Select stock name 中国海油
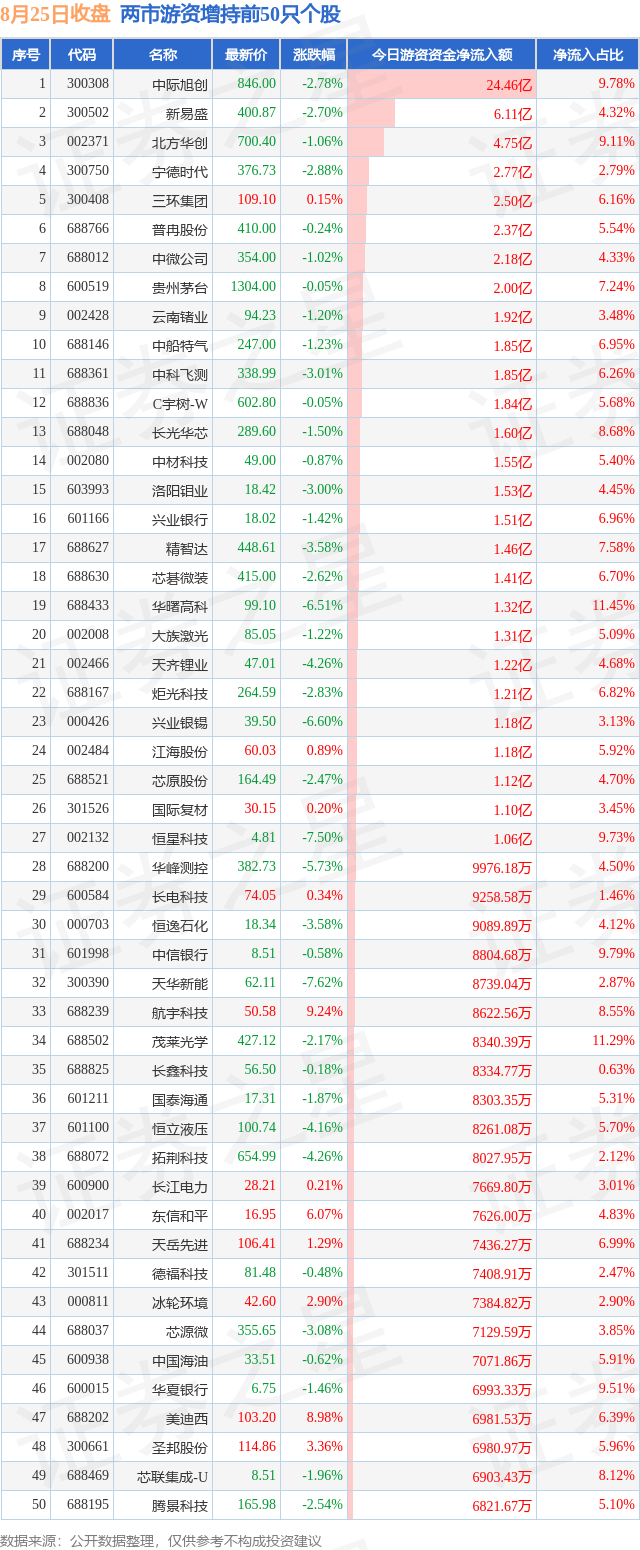This screenshot has height=1550, width=640. tap(180, 1360)
